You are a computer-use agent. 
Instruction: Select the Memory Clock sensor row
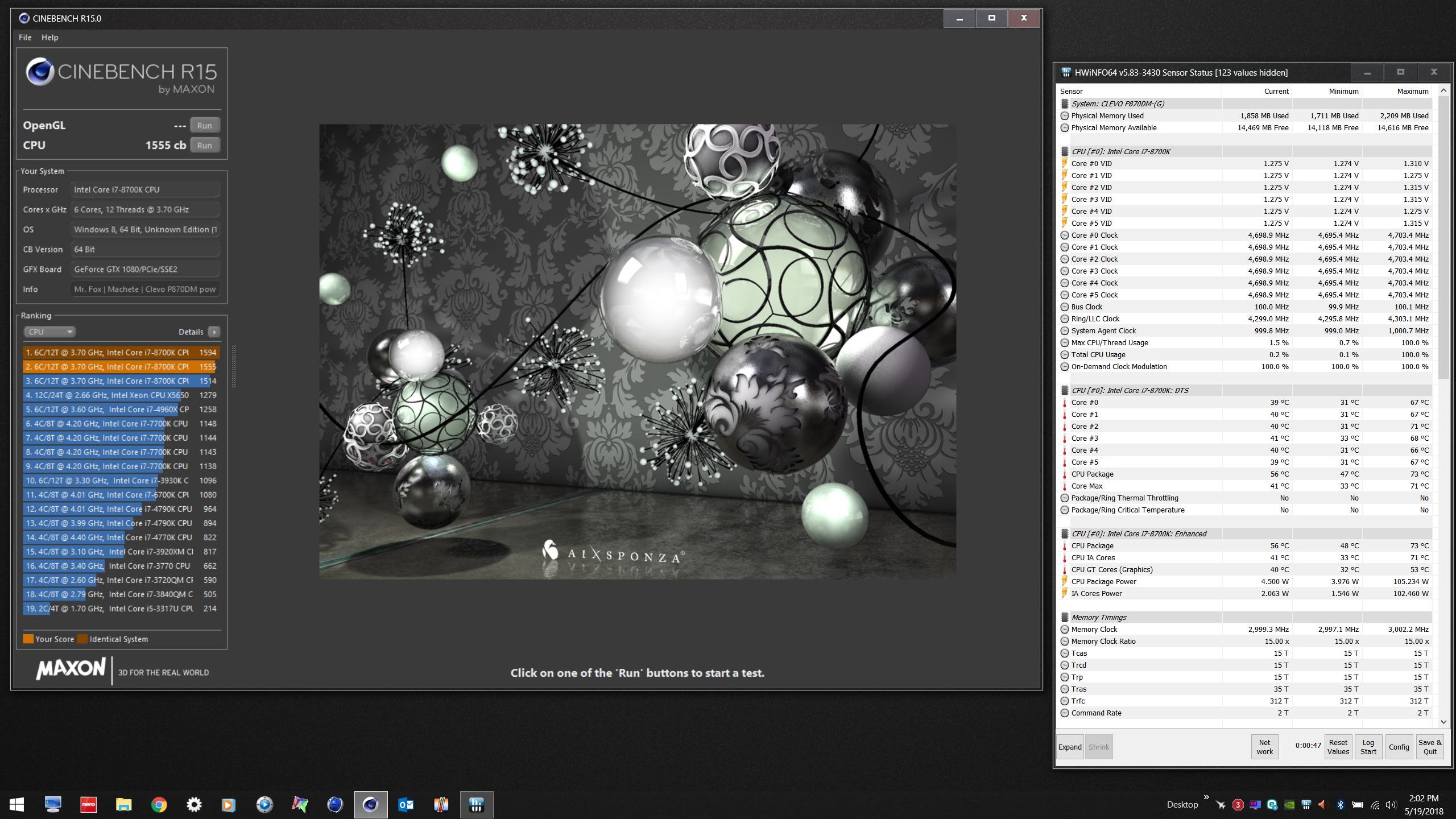(x=1244, y=629)
